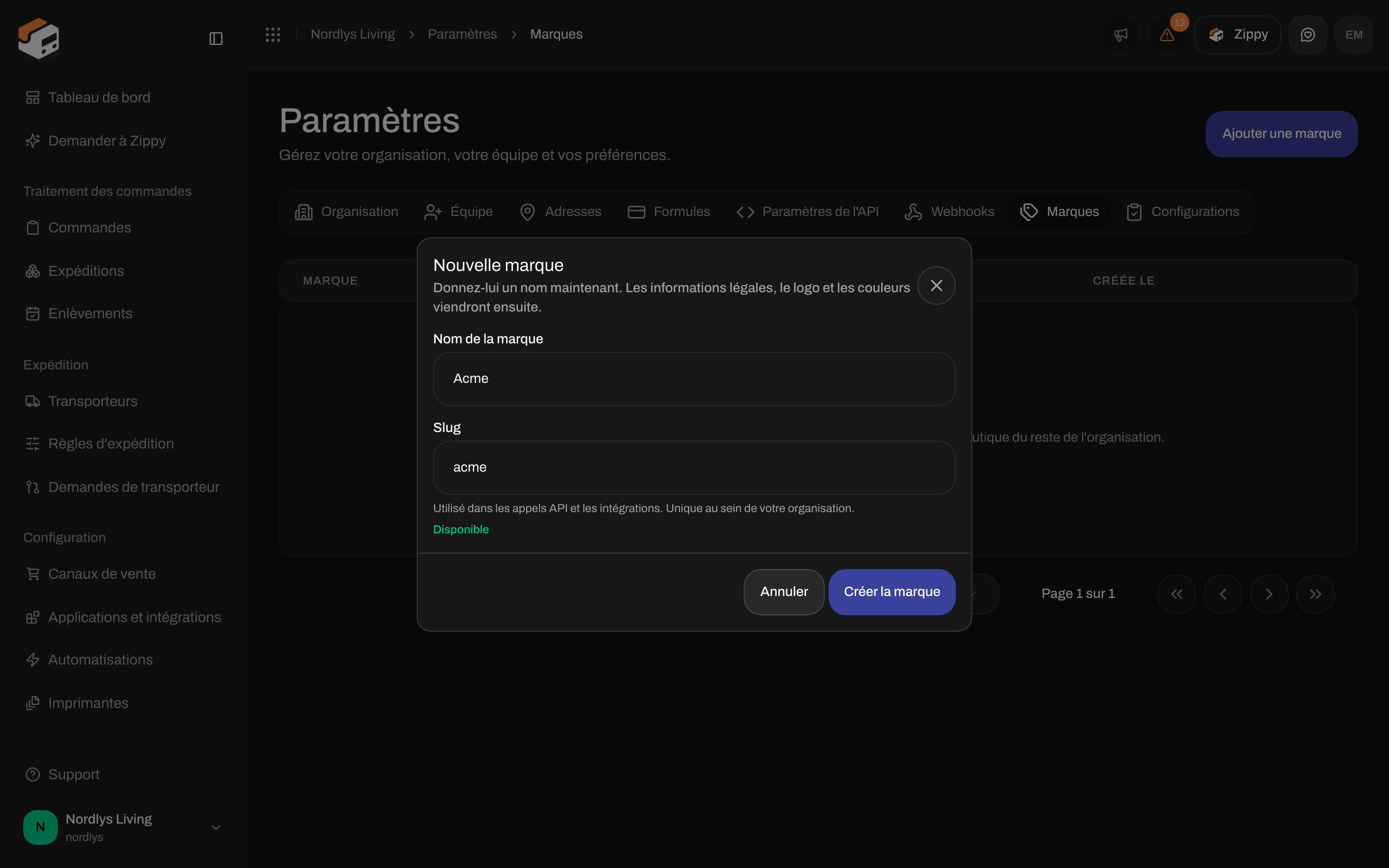1389x868 pixels.
Task: Open Support in the sidebar
Action: click(124, 774)
